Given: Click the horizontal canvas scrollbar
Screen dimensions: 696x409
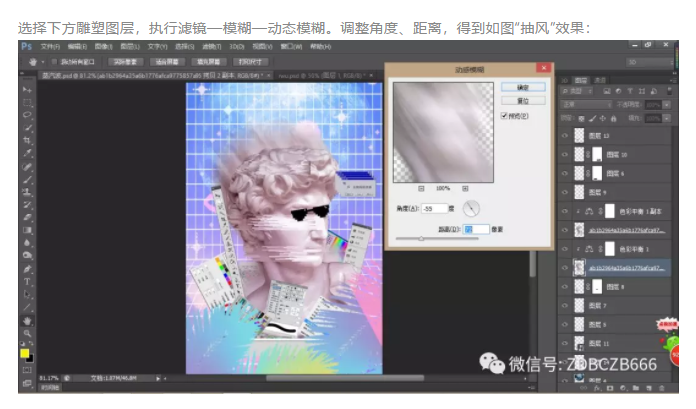Looking at the screenshot, I should tap(344, 378).
